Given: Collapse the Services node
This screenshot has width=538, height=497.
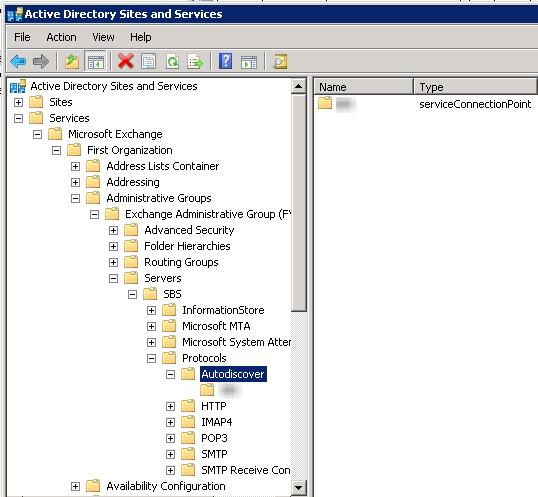Looking at the screenshot, I should [x=19, y=118].
